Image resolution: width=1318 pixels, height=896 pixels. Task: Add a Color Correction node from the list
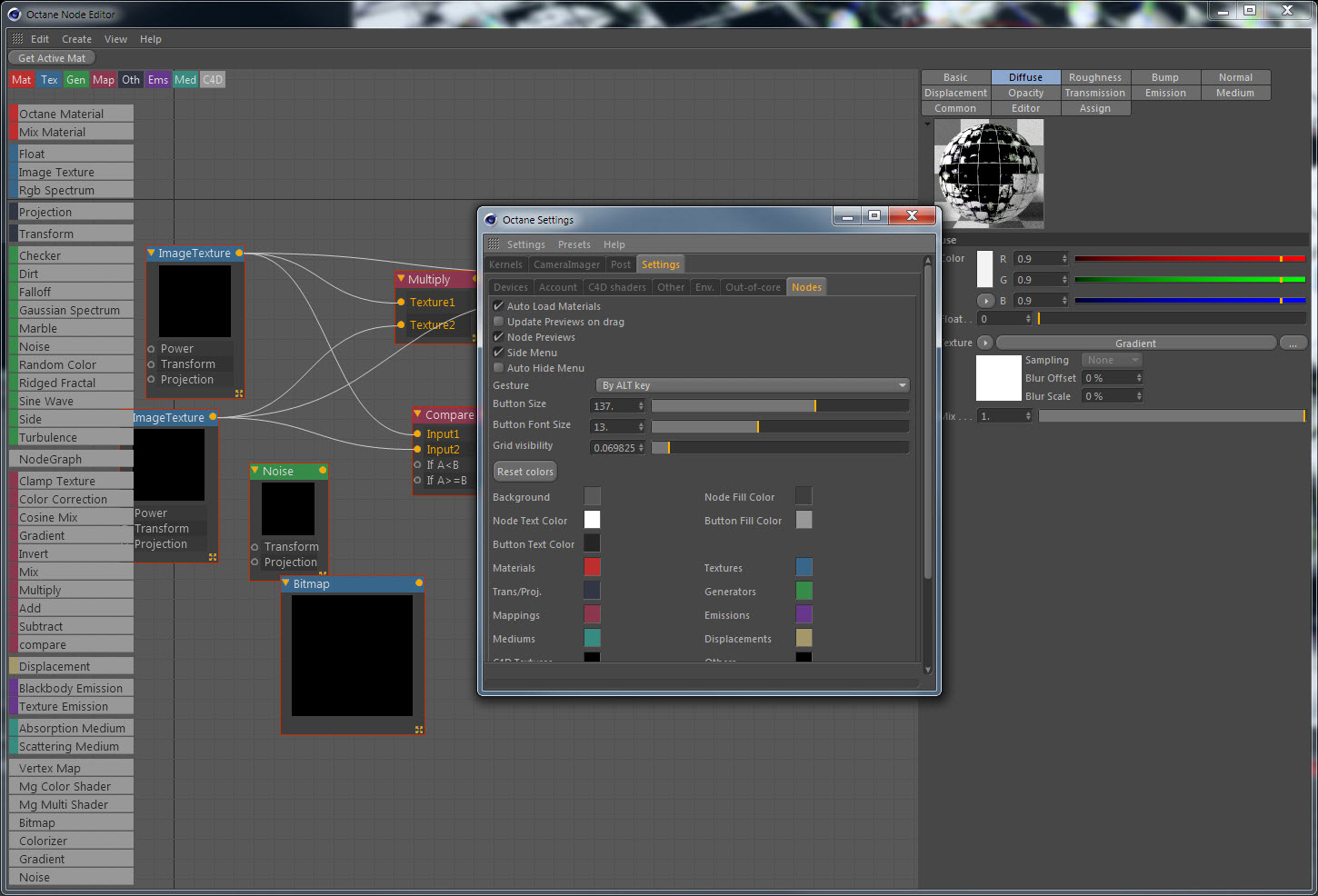click(71, 499)
